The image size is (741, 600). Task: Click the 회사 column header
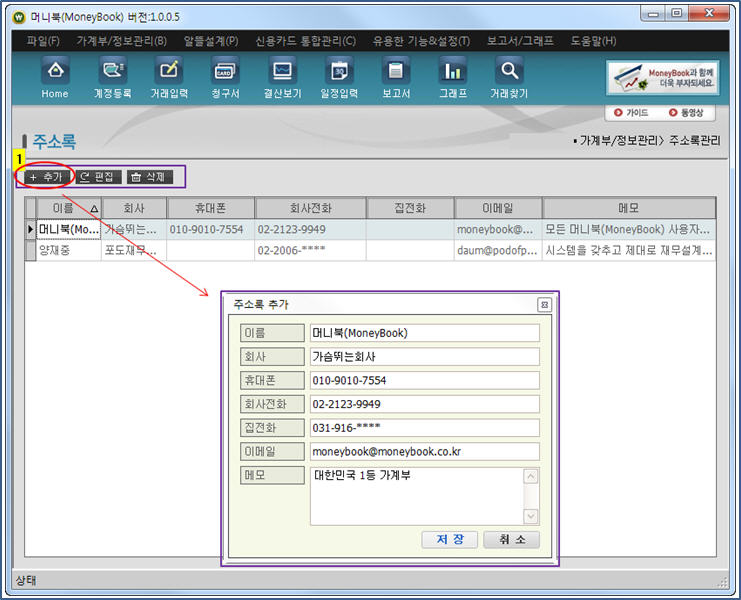(x=134, y=208)
